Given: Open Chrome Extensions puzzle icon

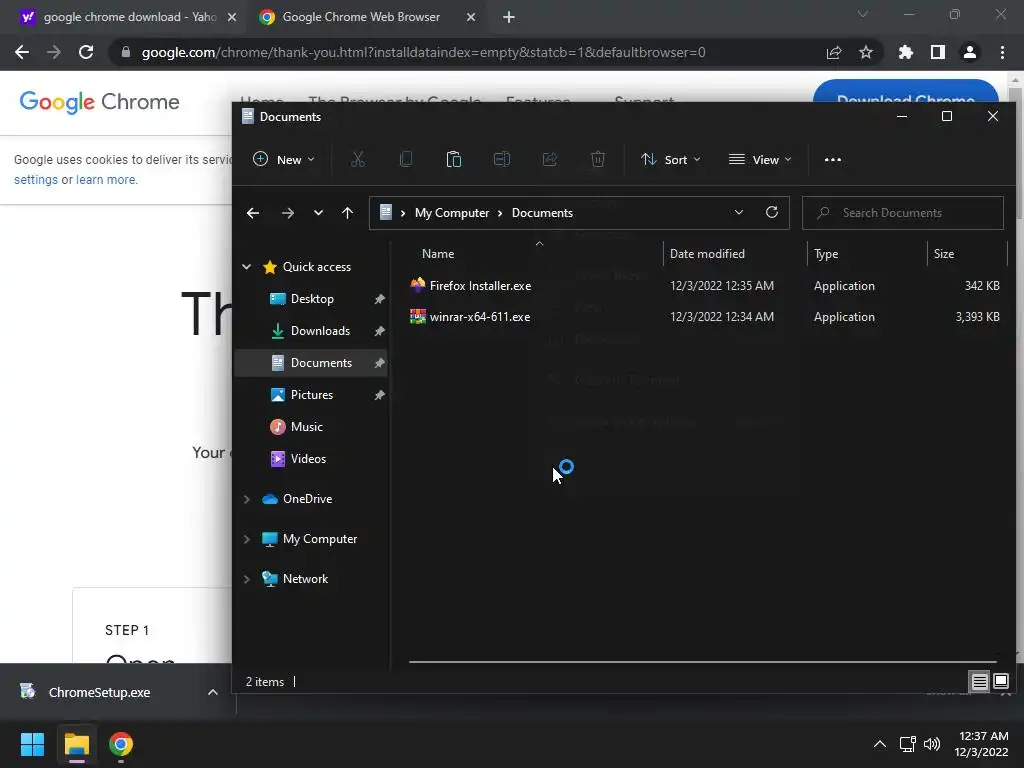Looking at the screenshot, I should tap(906, 52).
